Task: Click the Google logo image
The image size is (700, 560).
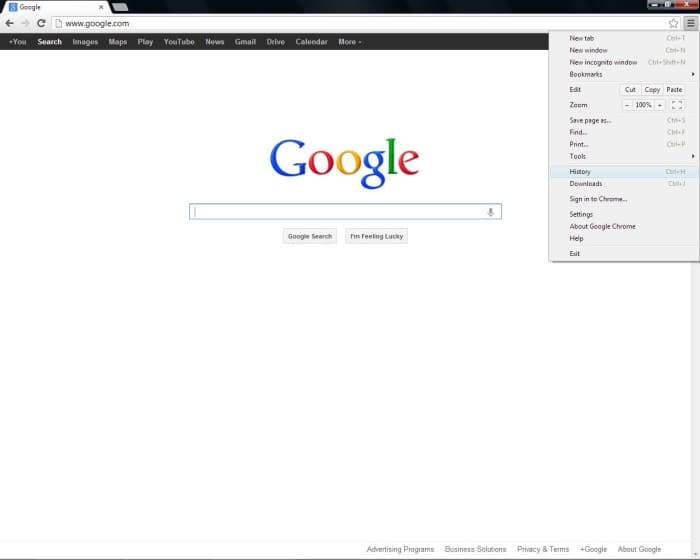Action: (344, 163)
